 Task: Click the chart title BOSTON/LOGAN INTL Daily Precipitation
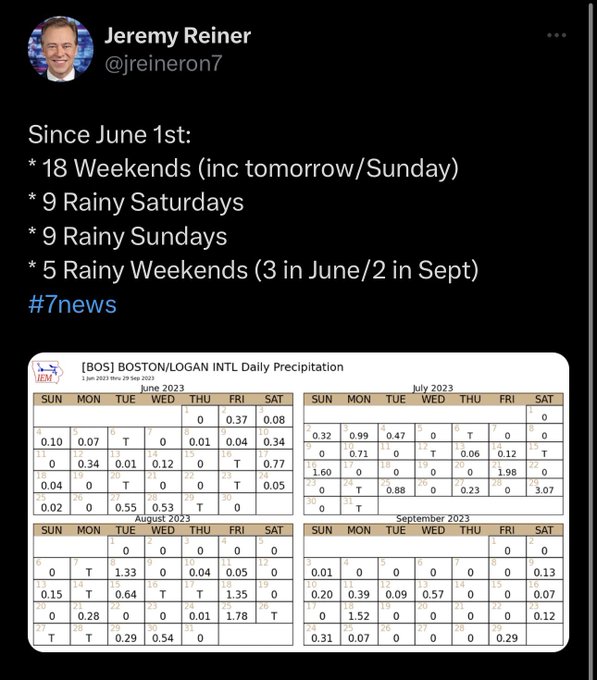[x=212, y=367]
